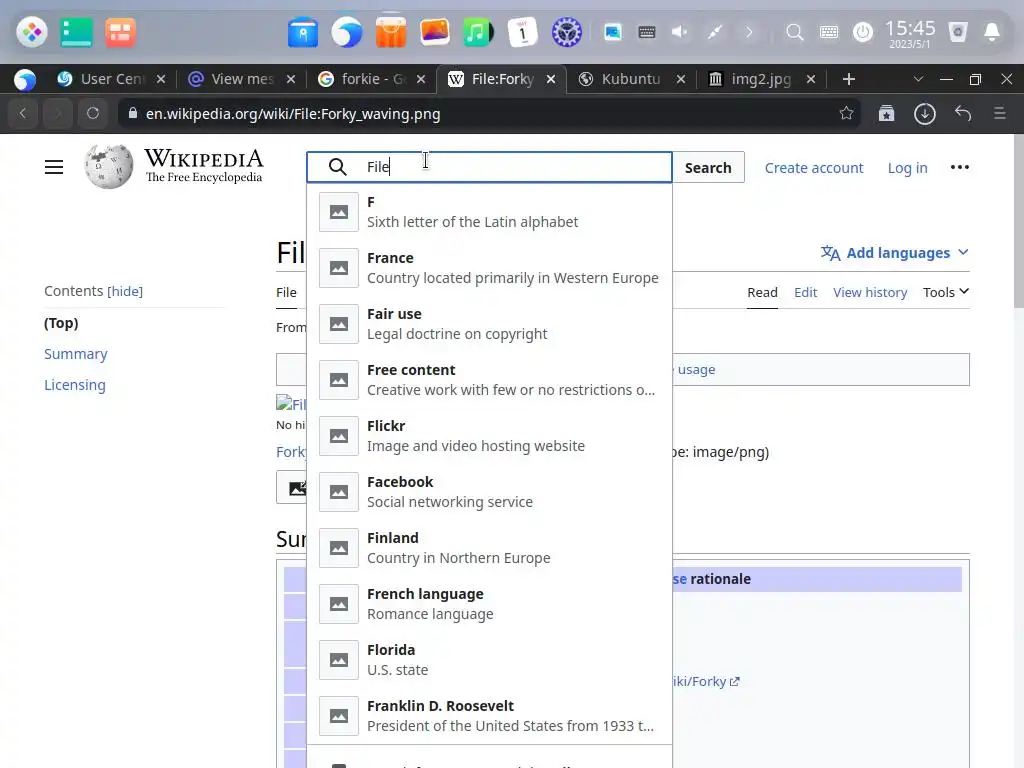This screenshot has width=1024, height=768.
Task: Click the browser undo arrow icon
Action: click(x=963, y=114)
